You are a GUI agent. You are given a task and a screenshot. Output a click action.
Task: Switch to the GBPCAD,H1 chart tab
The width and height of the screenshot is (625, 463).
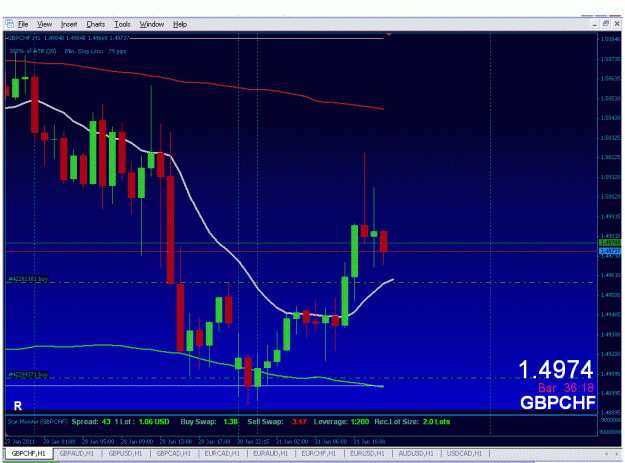tap(173, 453)
